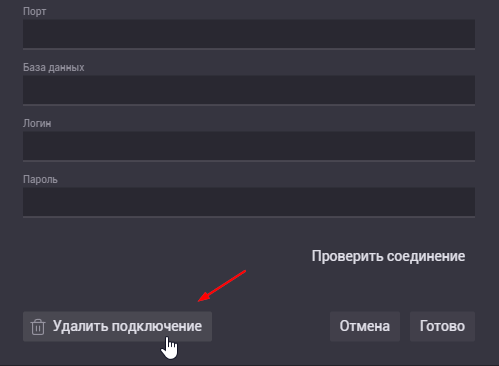Click the "Порт" field label
The image size is (499, 366).
[x=35, y=12]
